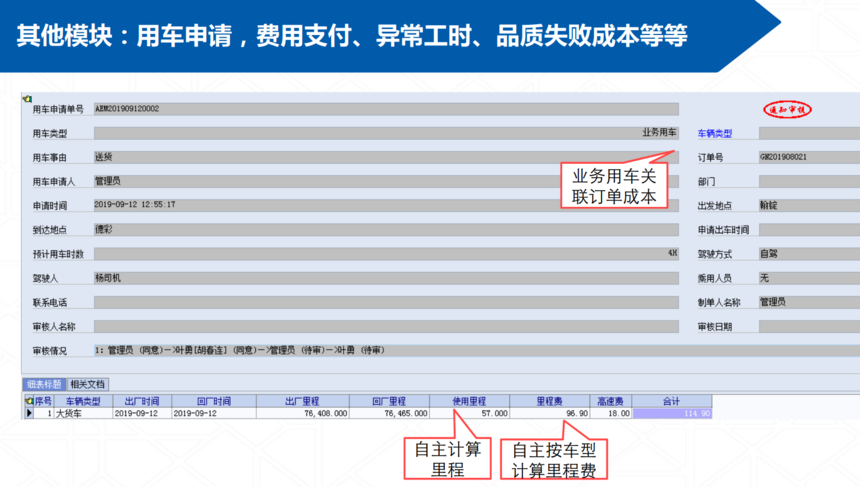This screenshot has width=860, height=487.
Task: Click the 驾驶方式 field showing 自驾
Action: pos(810,253)
